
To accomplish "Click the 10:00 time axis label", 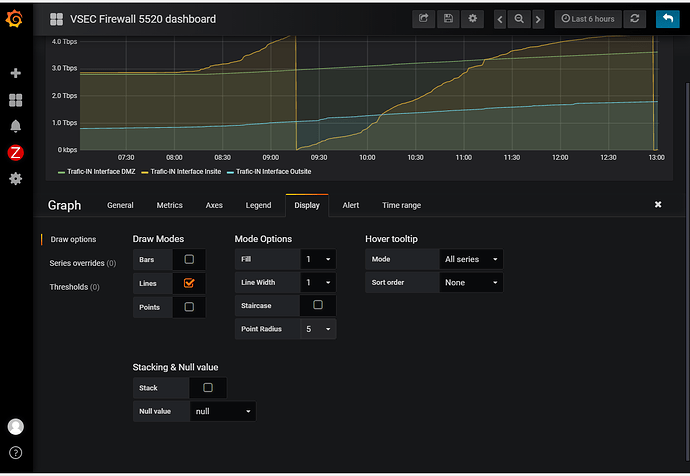I will pyautogui.click(x=367, y=157).
